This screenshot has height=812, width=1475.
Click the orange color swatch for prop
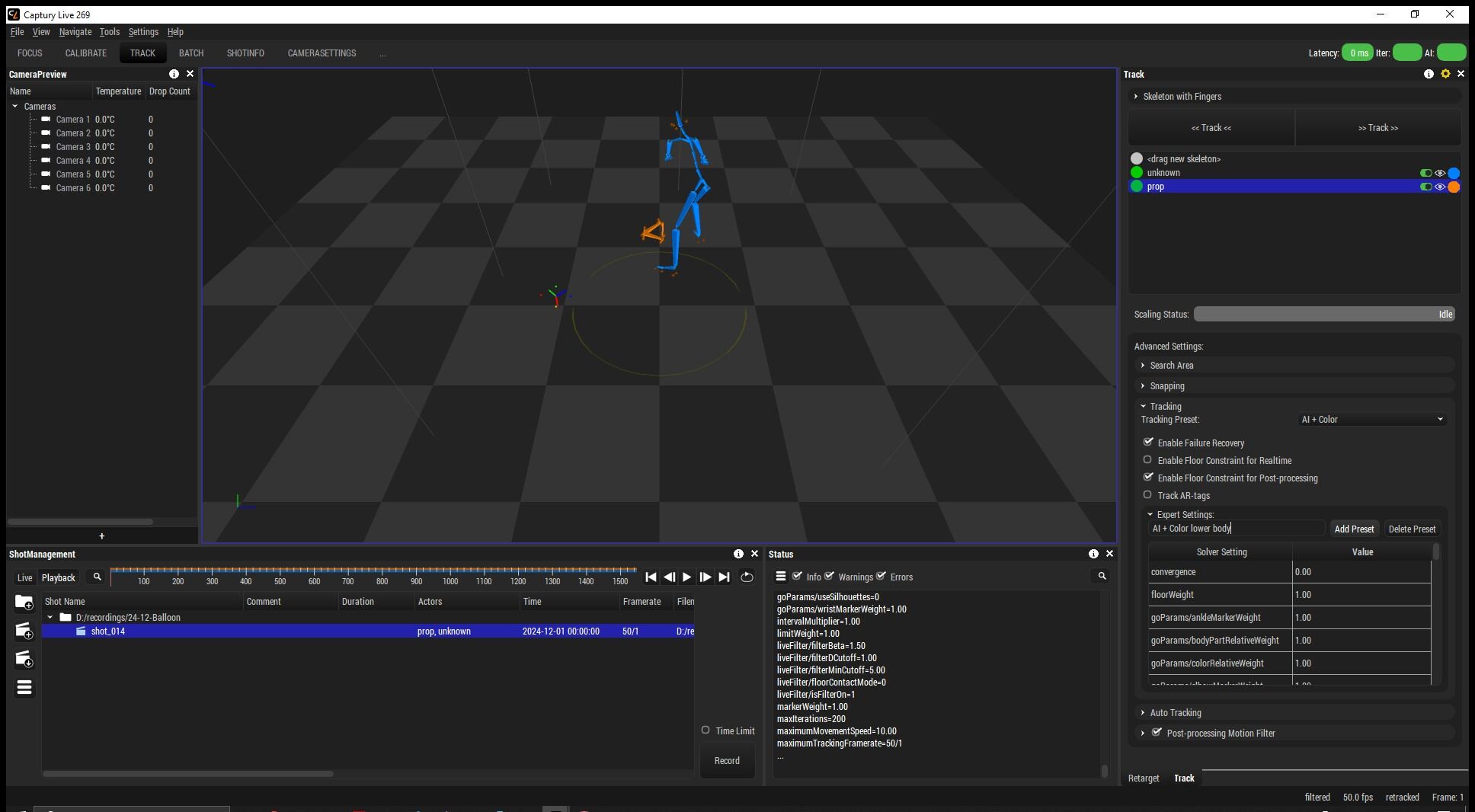click(x=1454, y=187)
